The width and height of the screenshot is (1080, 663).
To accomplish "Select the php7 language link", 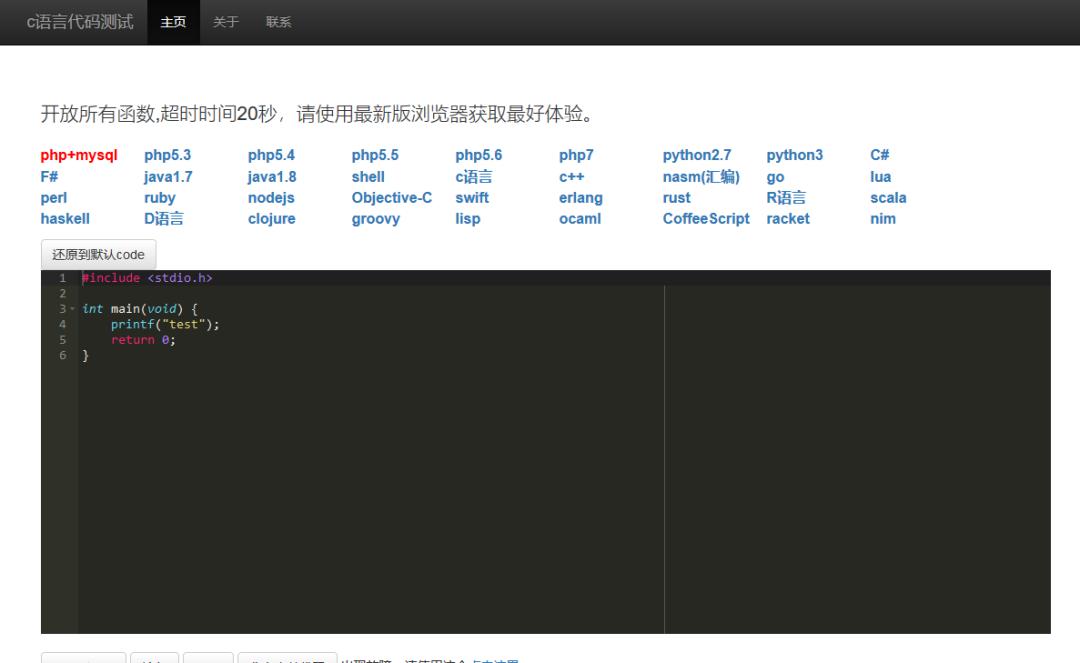I will (x=577, y=155).
